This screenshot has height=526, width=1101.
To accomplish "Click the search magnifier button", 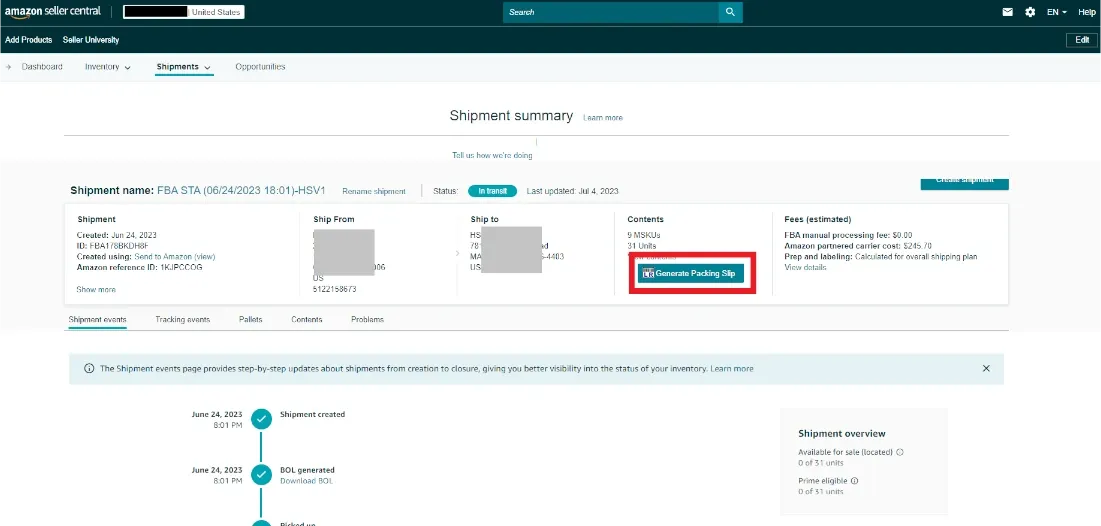I will [x=730, y=12].
